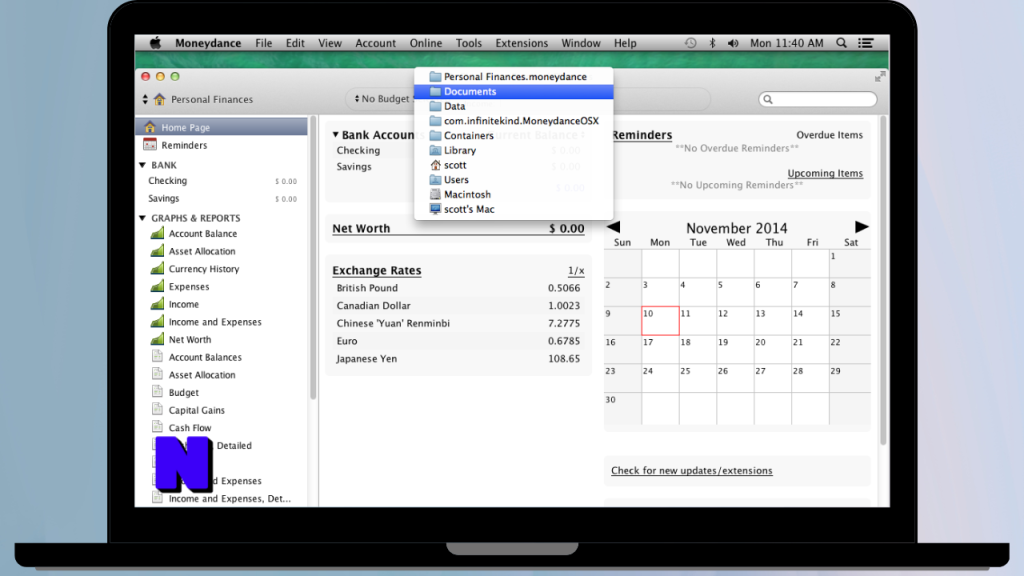This screenshot has height=576, width=1024.
Task: Open the volume control icon
Action: (733, 43)
